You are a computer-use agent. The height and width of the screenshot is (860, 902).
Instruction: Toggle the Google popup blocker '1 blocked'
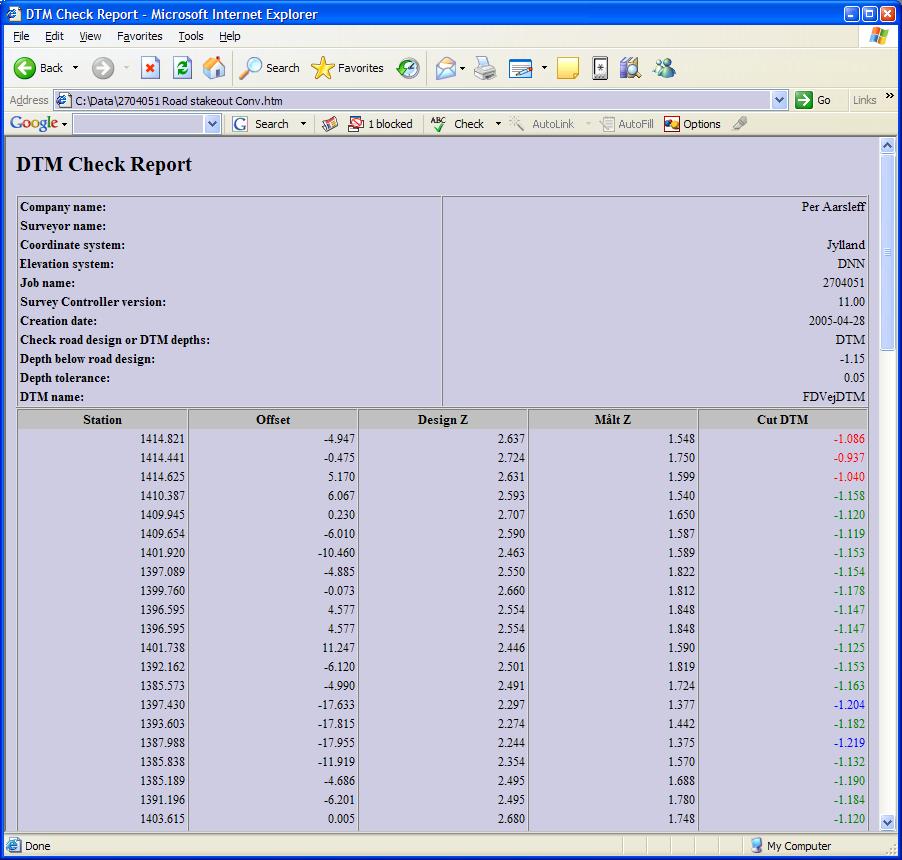380,124
